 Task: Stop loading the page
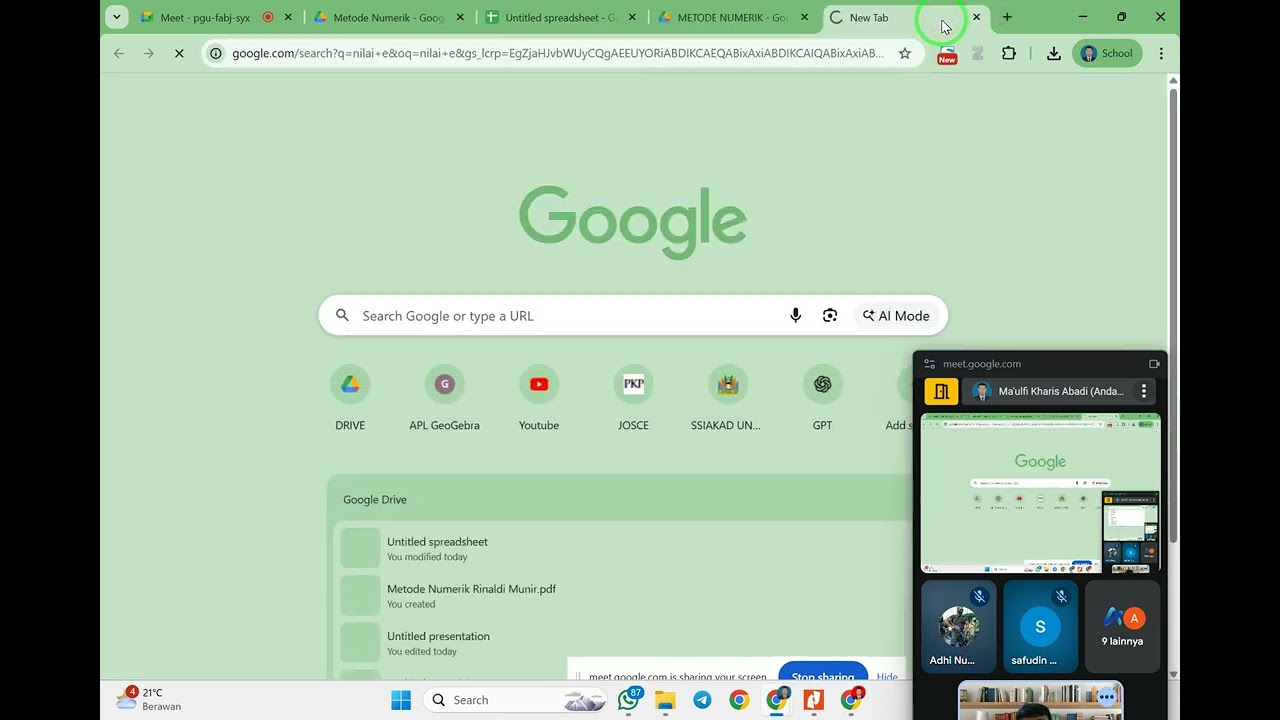(x=179, y=53)
